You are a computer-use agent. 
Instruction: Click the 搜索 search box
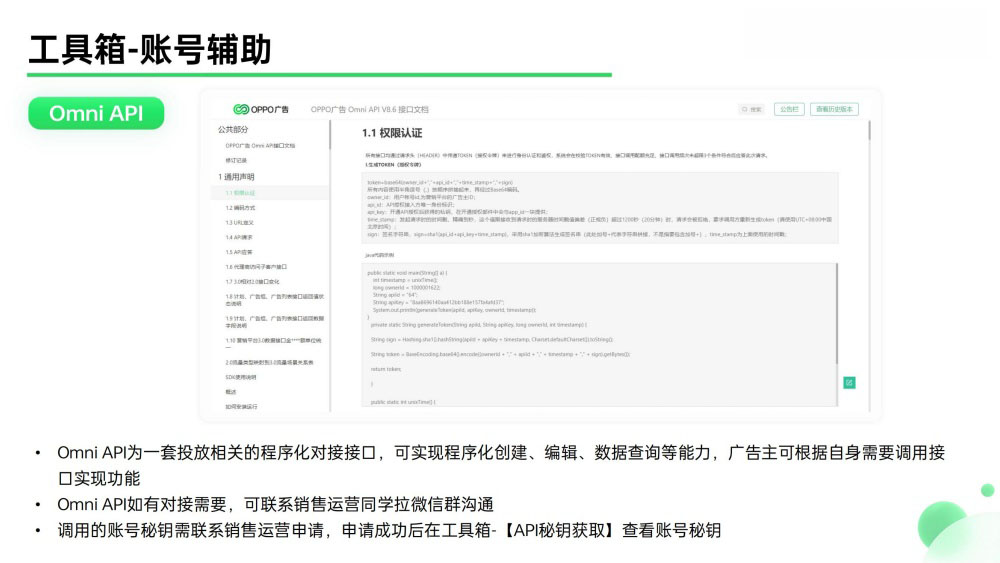pyautogui.click(x=753, y=109)
